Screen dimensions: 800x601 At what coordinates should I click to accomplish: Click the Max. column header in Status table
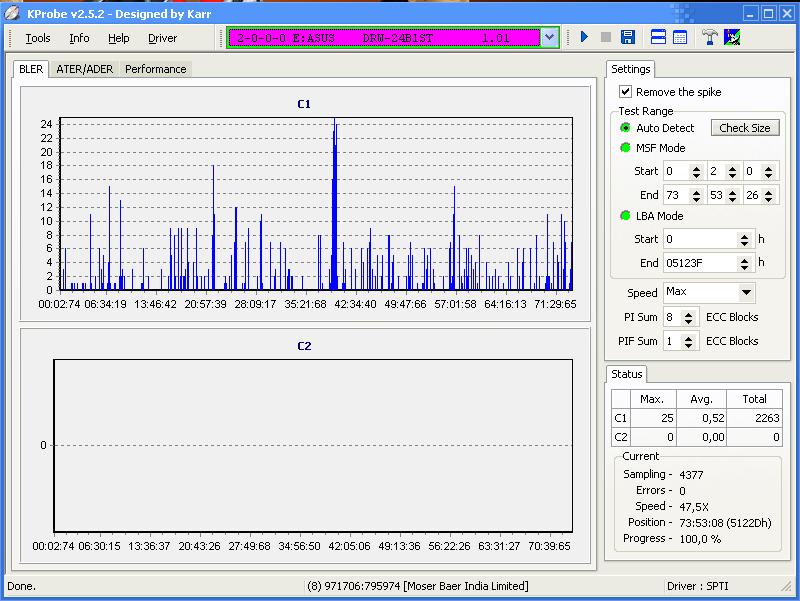[x=653, y=399]
